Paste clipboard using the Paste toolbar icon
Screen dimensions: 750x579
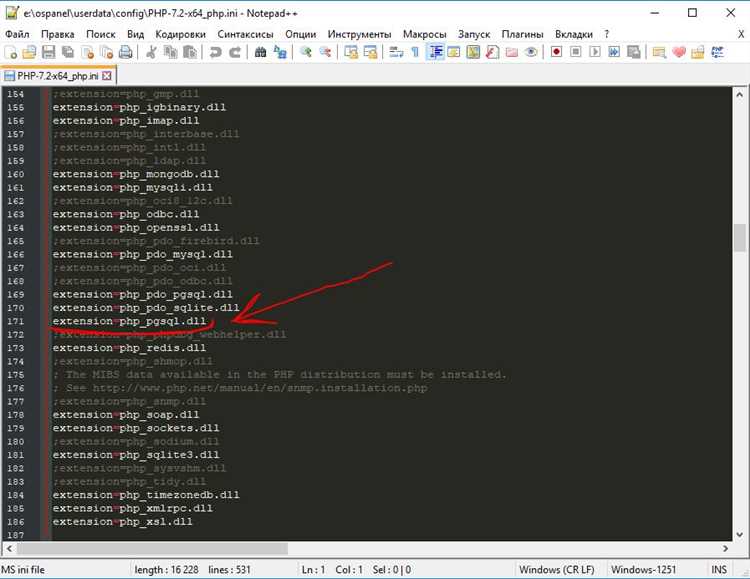190,52
